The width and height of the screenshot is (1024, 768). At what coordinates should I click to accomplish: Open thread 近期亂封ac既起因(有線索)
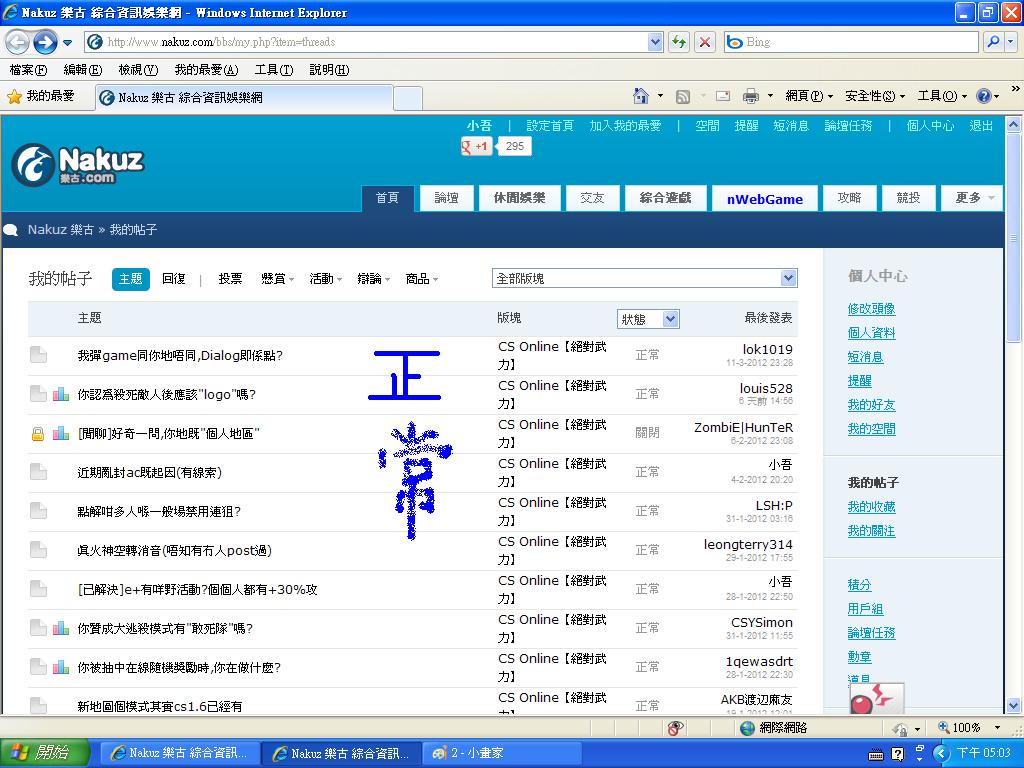pyautogui.click(x=150, y=472)
